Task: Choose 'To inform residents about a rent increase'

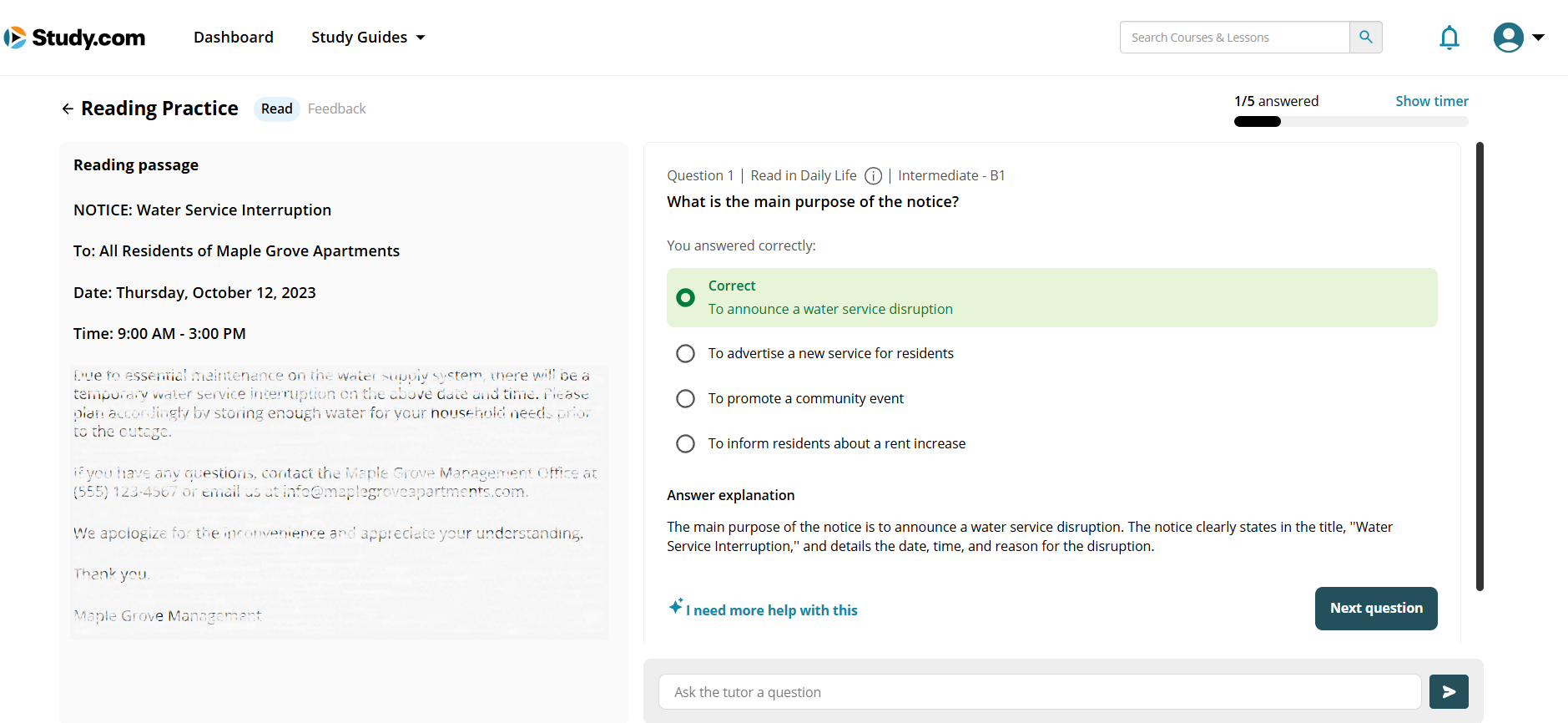Action: tap(685, 443)
